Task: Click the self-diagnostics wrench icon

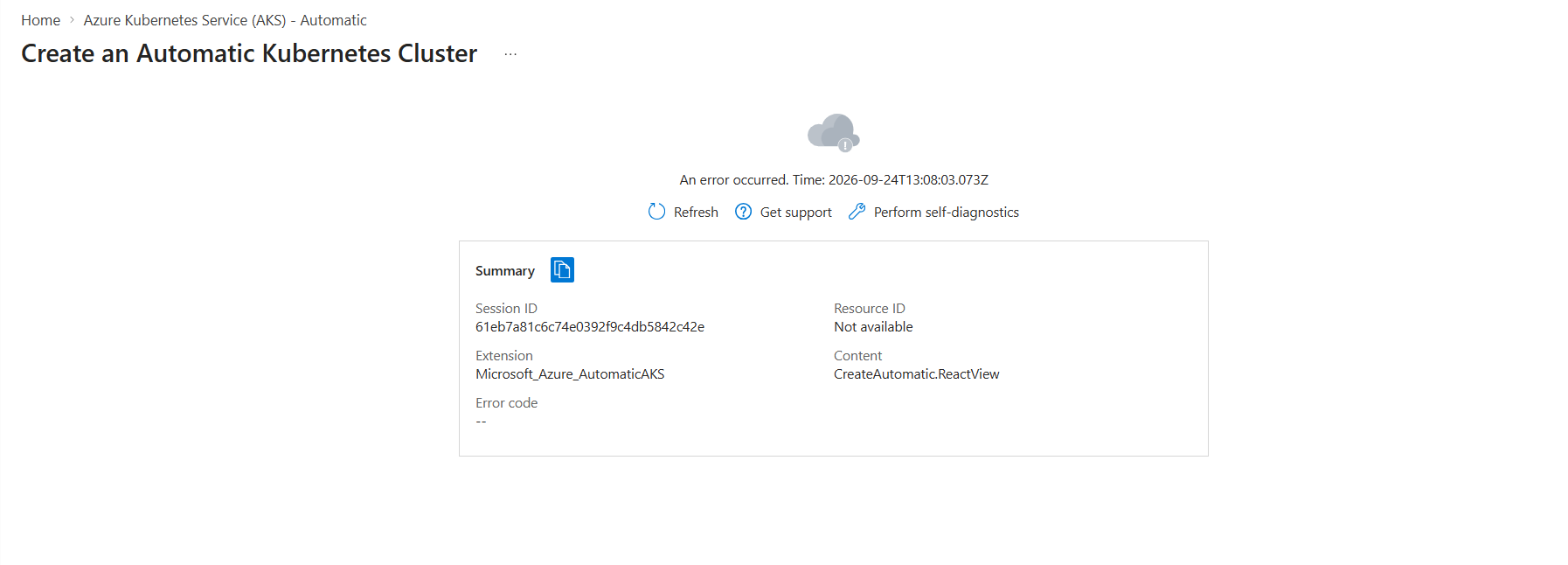Action: [857, 212]
